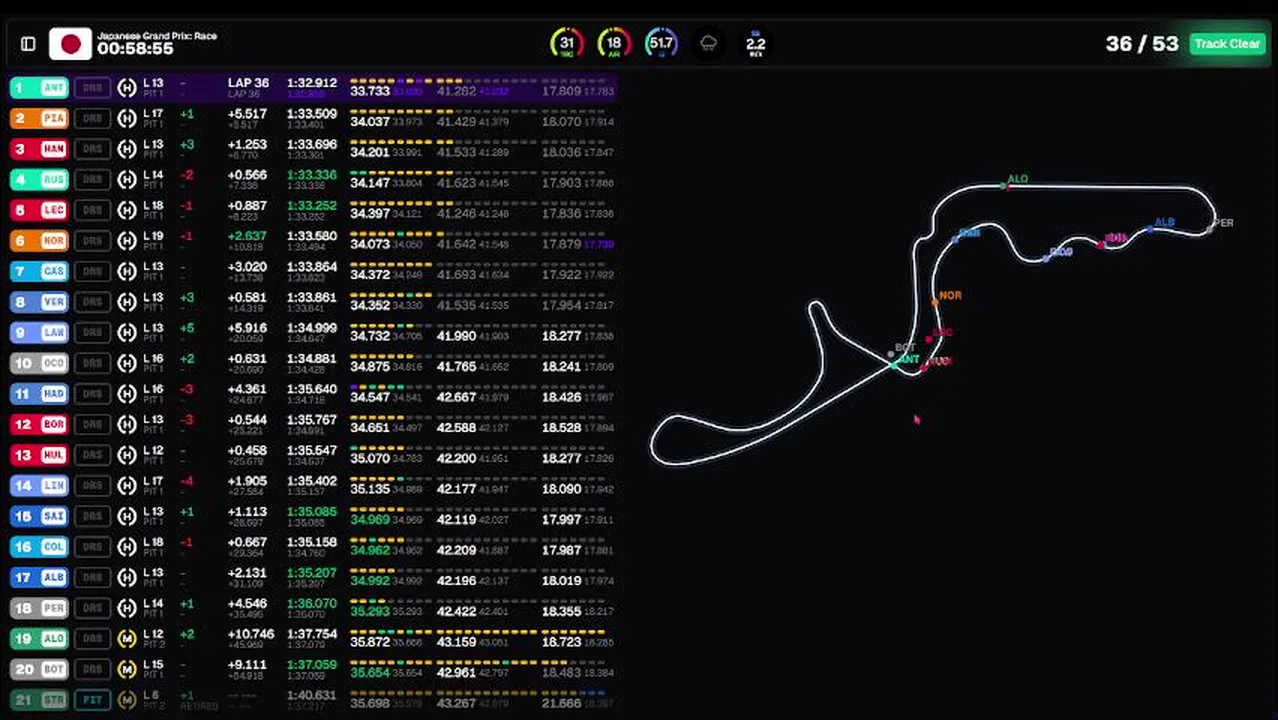Select driver tag 8 VER

click(39, 302)
